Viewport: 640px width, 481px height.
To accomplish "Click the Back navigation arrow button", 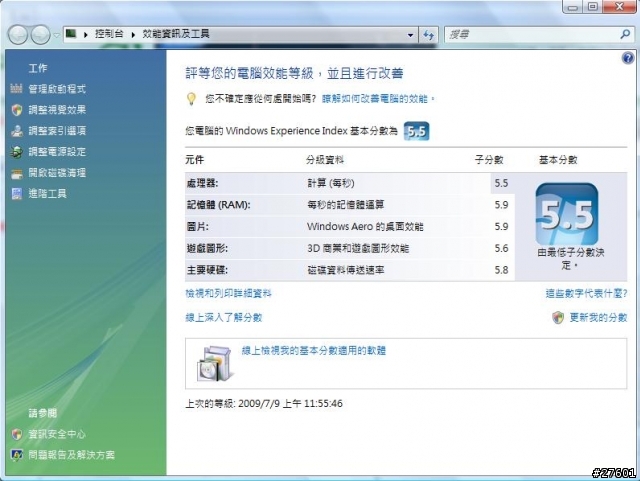I will [18, 35].
